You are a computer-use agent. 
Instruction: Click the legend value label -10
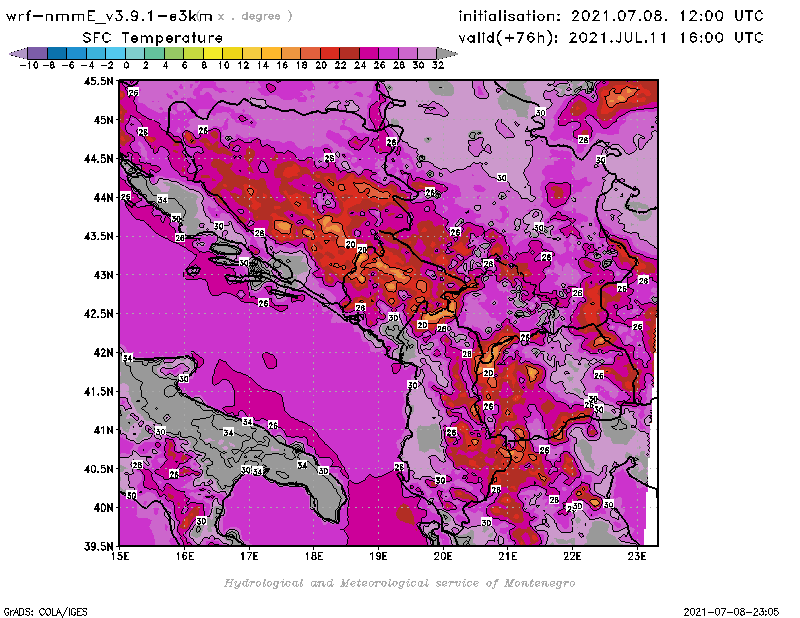click(29, 65)
